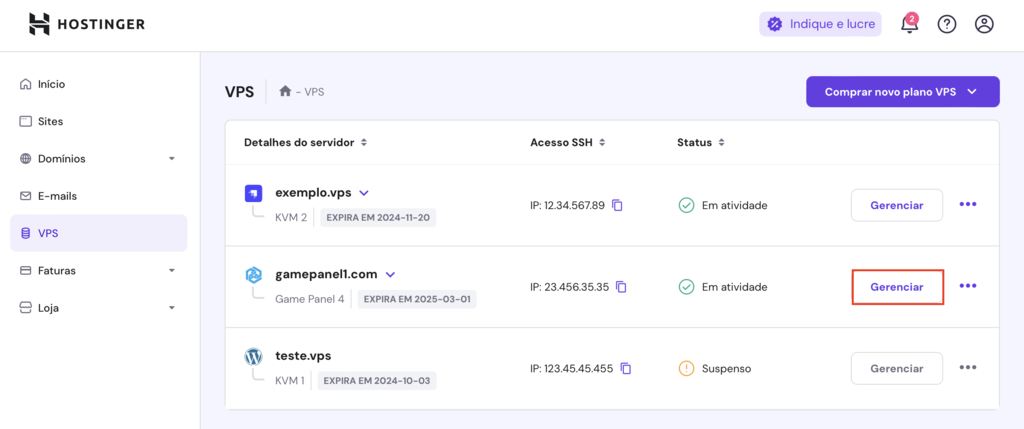
Task: Open E-mails in the sidebar
Action: coord(57,196)
